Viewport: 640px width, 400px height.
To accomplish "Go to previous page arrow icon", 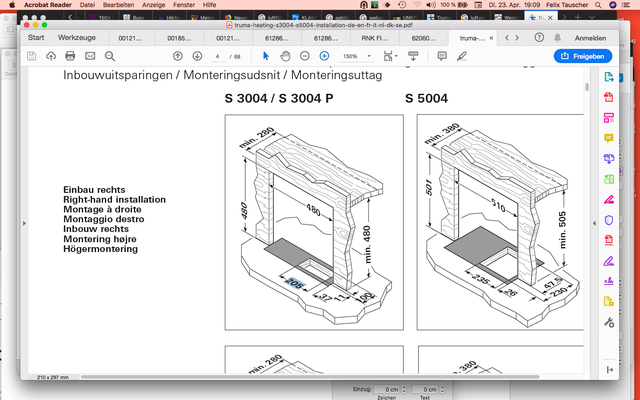I will coord(178,56).
